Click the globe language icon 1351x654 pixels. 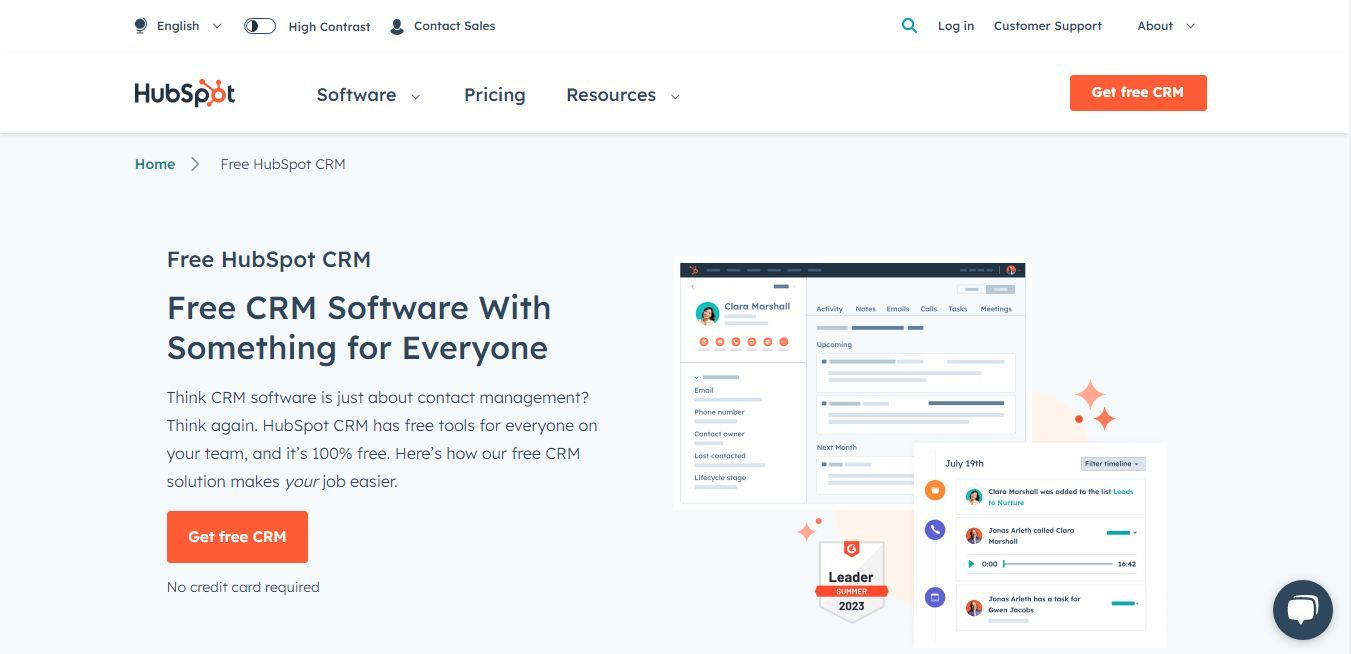140,25
